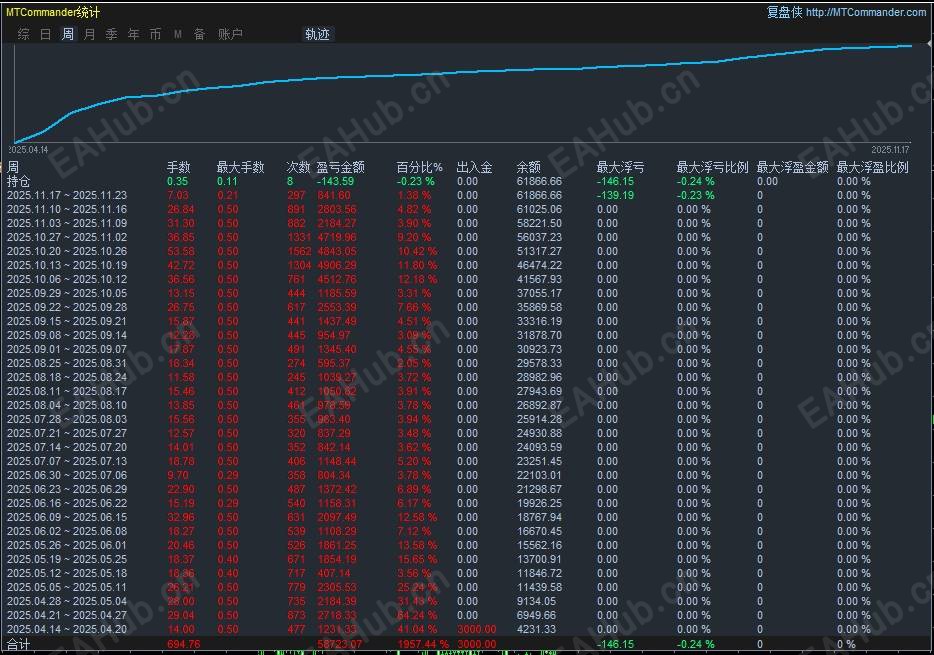Click the 盈亏金额 column header
The height and width of the screenshot is (655, 934).
click(340, 167)
